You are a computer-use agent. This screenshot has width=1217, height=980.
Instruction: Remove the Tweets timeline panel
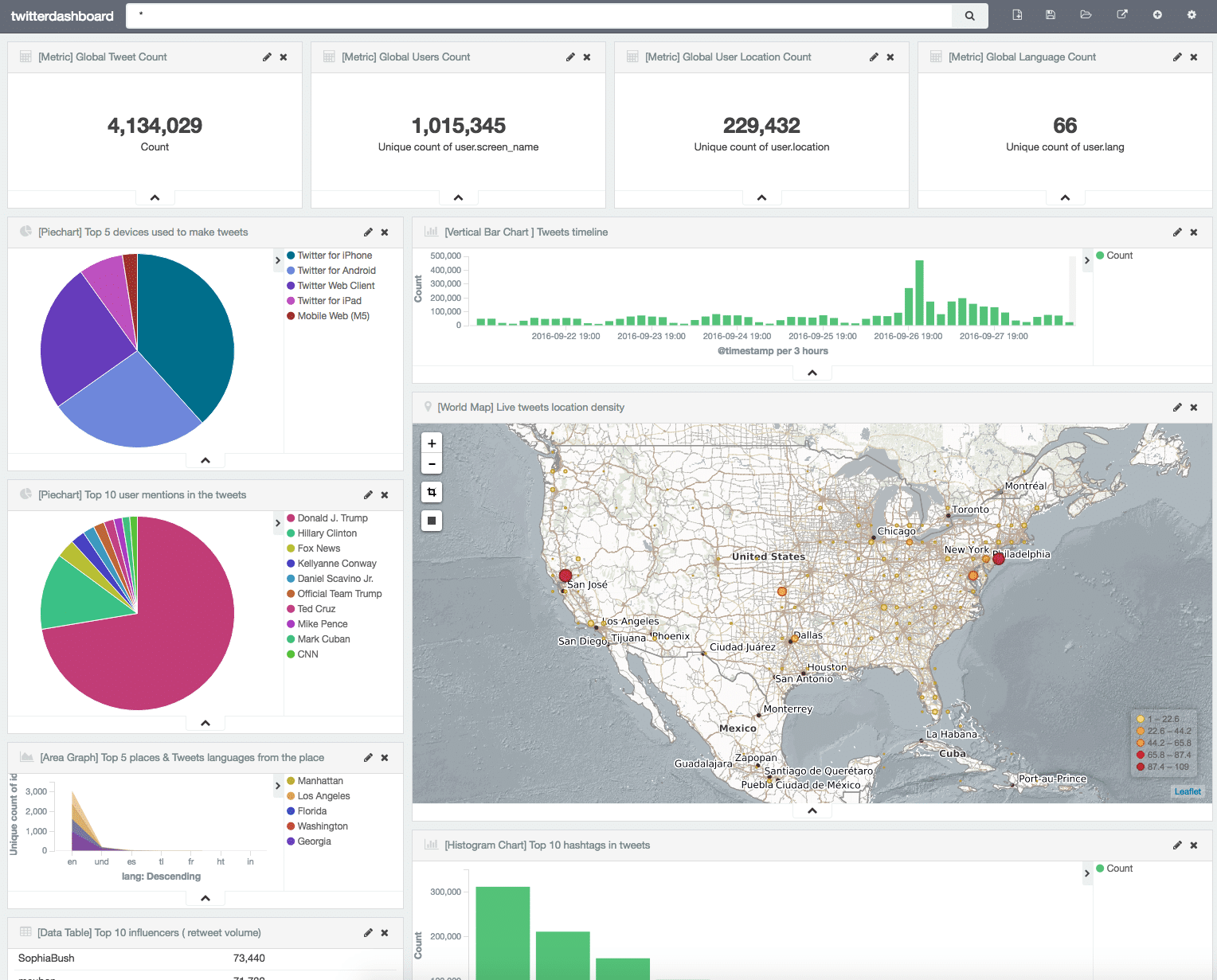pos(1194,232)
